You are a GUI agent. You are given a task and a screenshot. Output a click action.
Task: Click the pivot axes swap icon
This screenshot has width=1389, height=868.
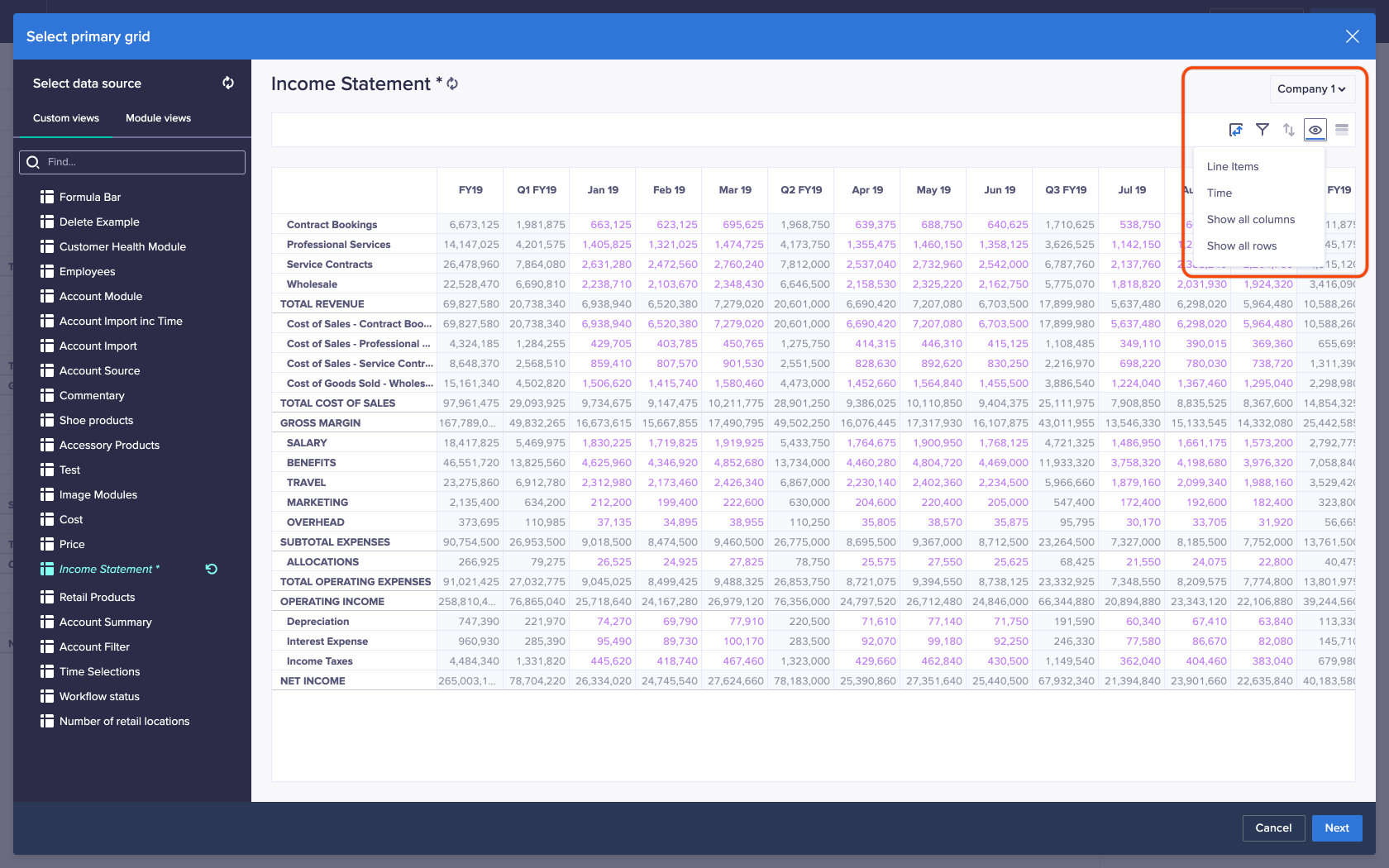(x=1236, y=129)
